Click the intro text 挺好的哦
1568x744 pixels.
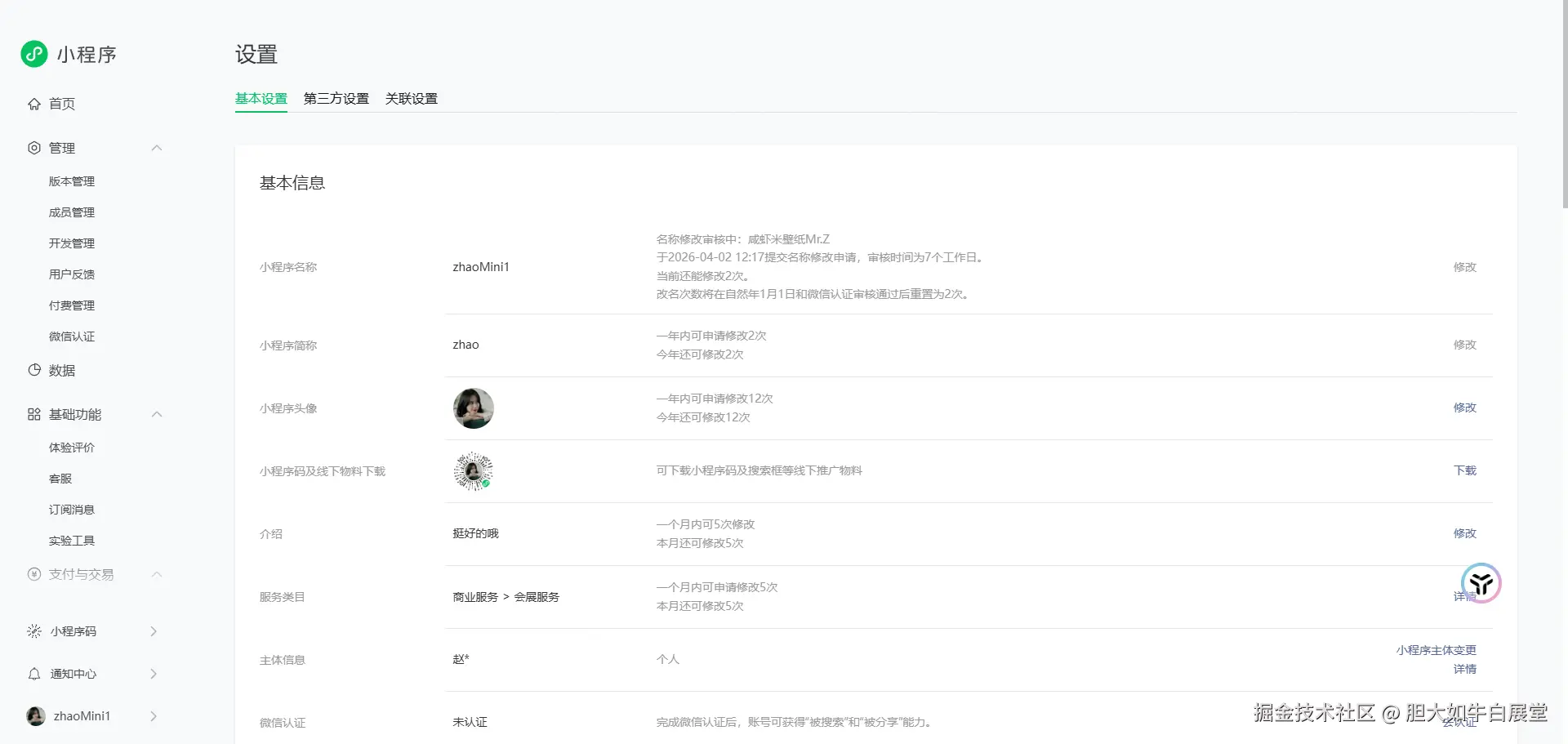[x=476, y=533]
